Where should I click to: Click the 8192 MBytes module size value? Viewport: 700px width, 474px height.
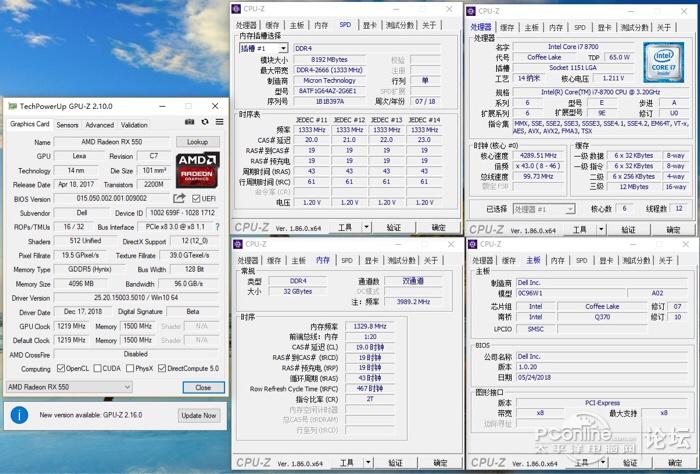[x=329, y=59]
